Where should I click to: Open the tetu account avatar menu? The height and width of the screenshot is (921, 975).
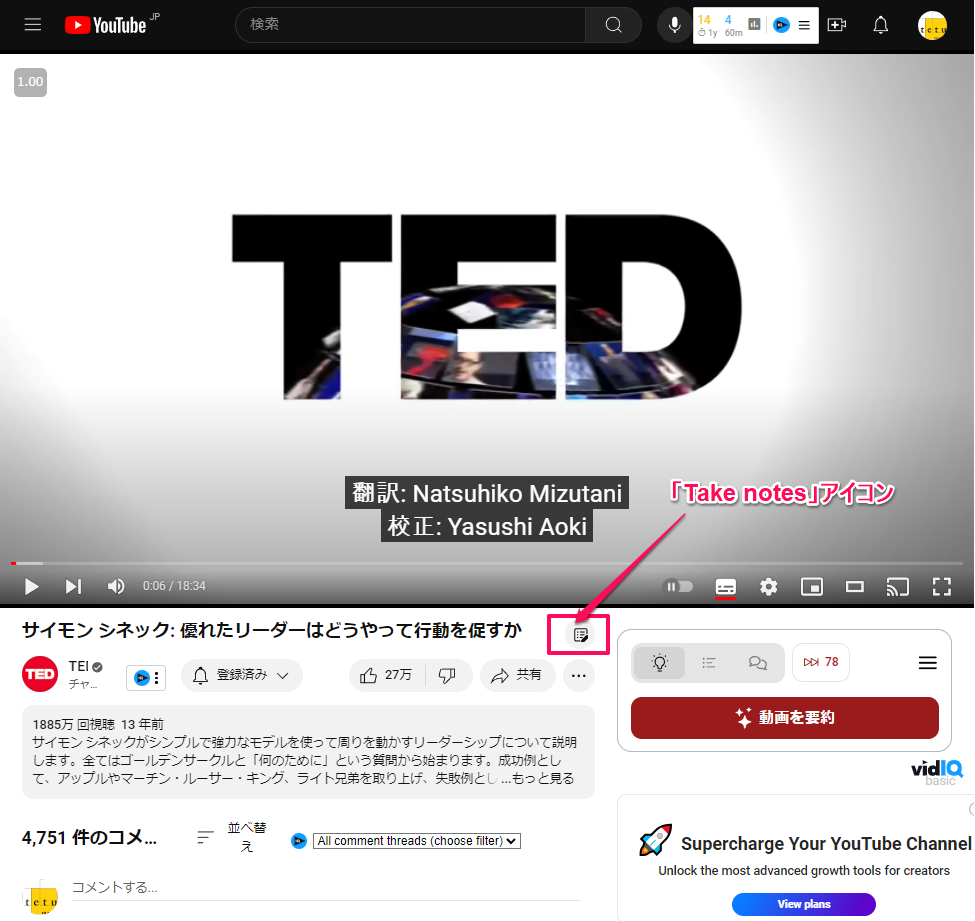click(932, 25)
